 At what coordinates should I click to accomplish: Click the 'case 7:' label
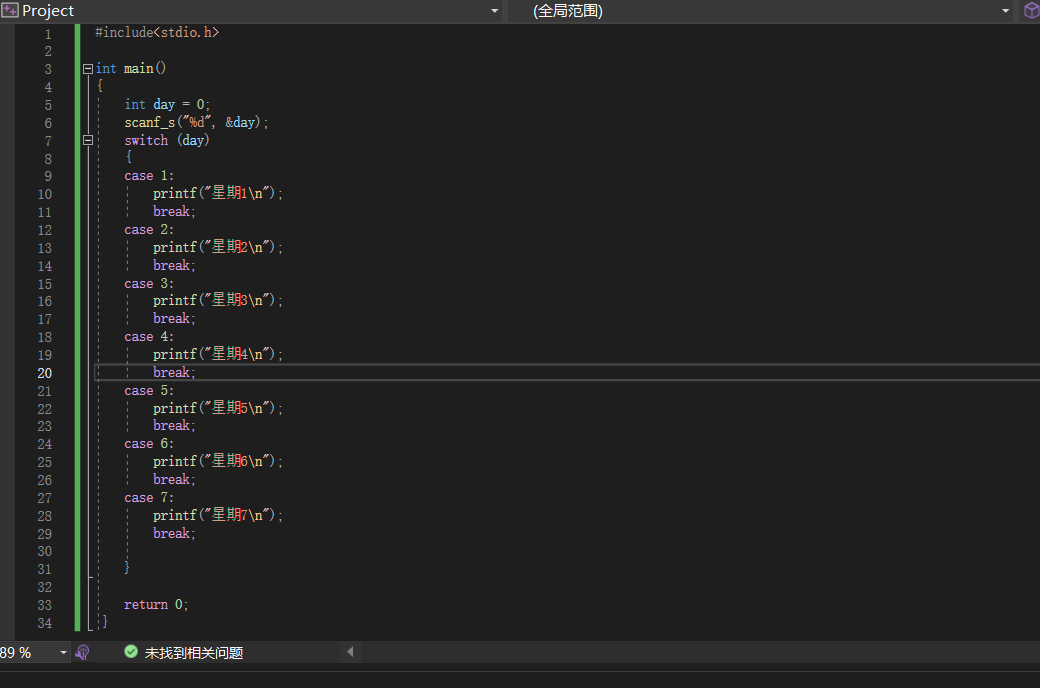coord(149,498)
